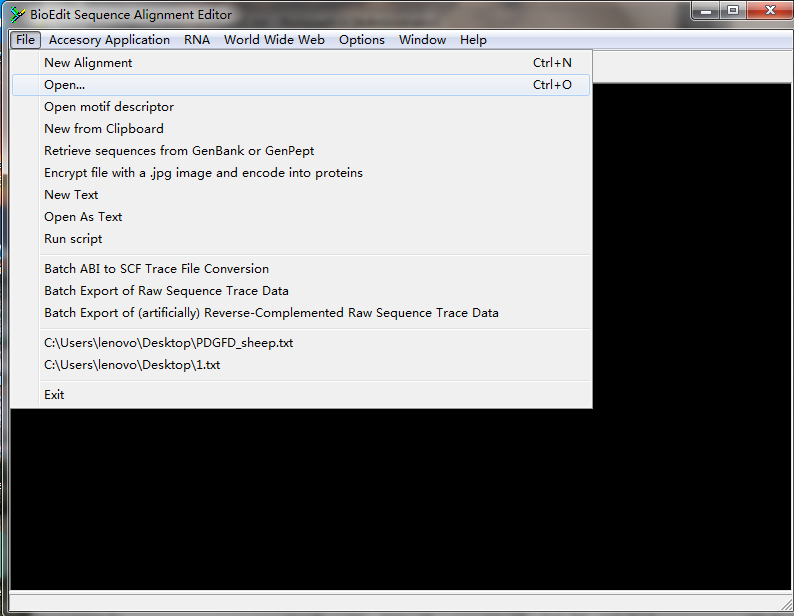Open recent file Desktop\1.txt
This screenshot has height=616, width=794.
301,365
